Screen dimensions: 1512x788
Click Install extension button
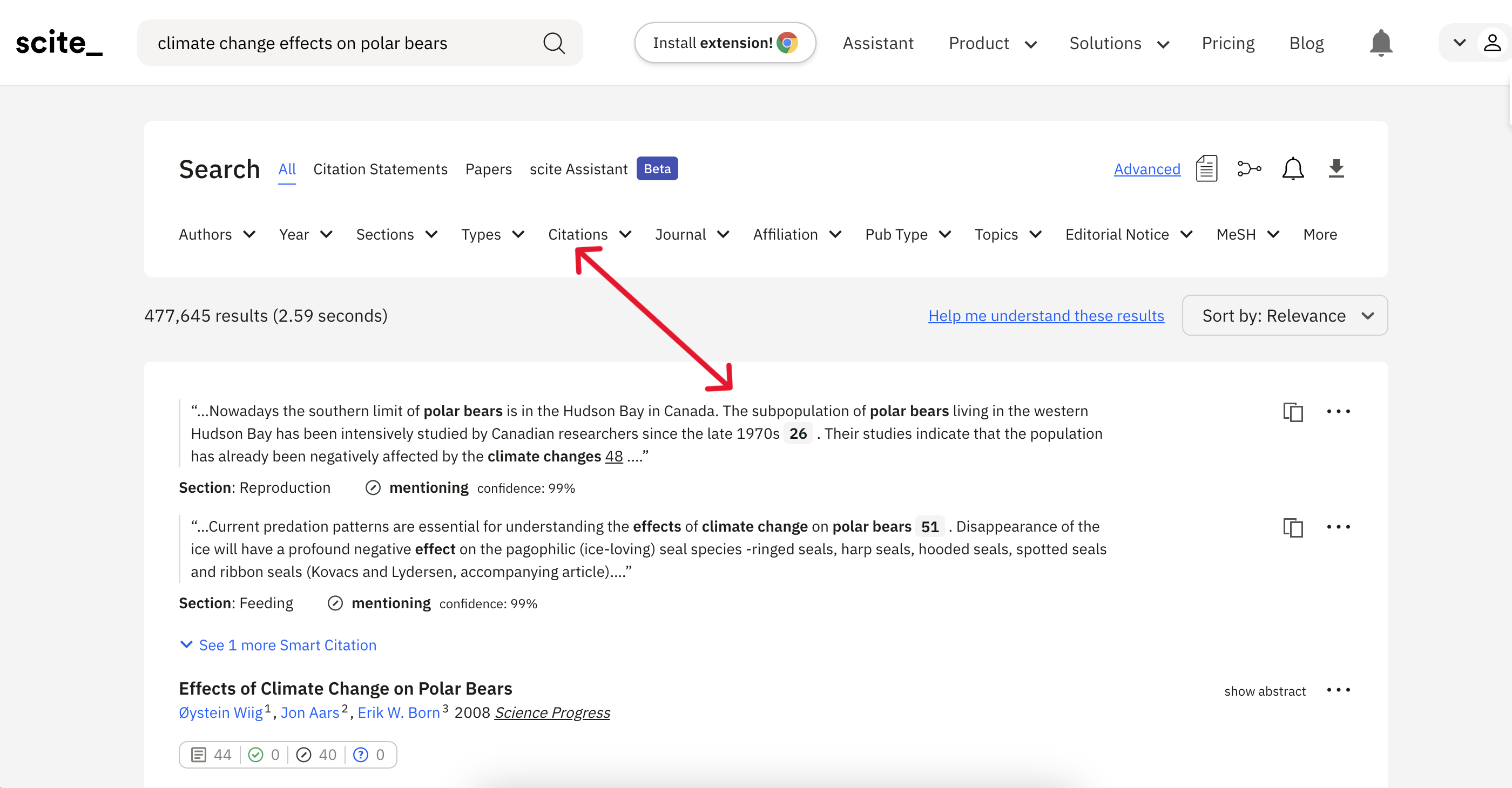pyautogui.click(x=724, y=43)
